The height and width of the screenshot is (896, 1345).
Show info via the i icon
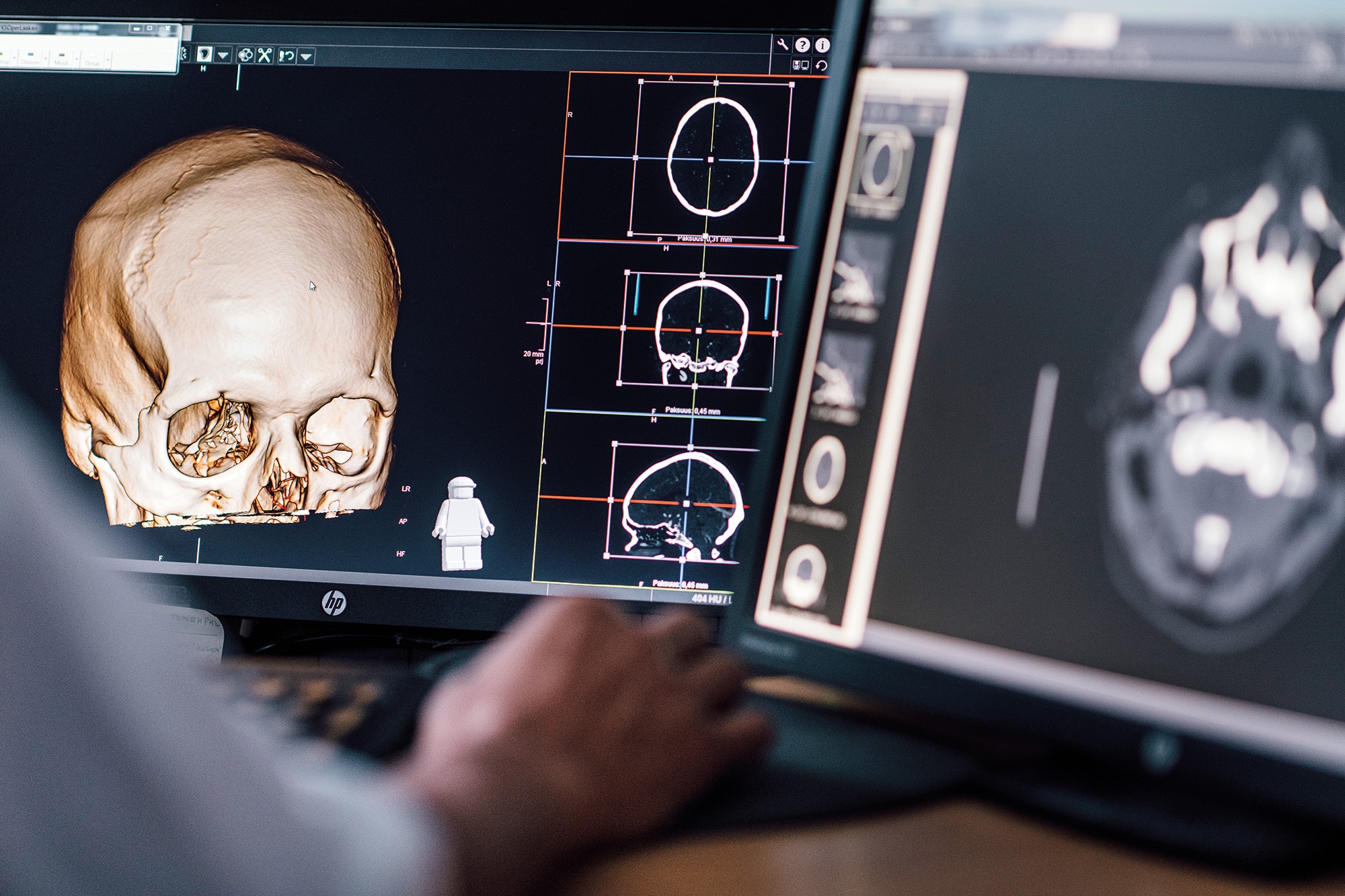[x=822, y=45]
